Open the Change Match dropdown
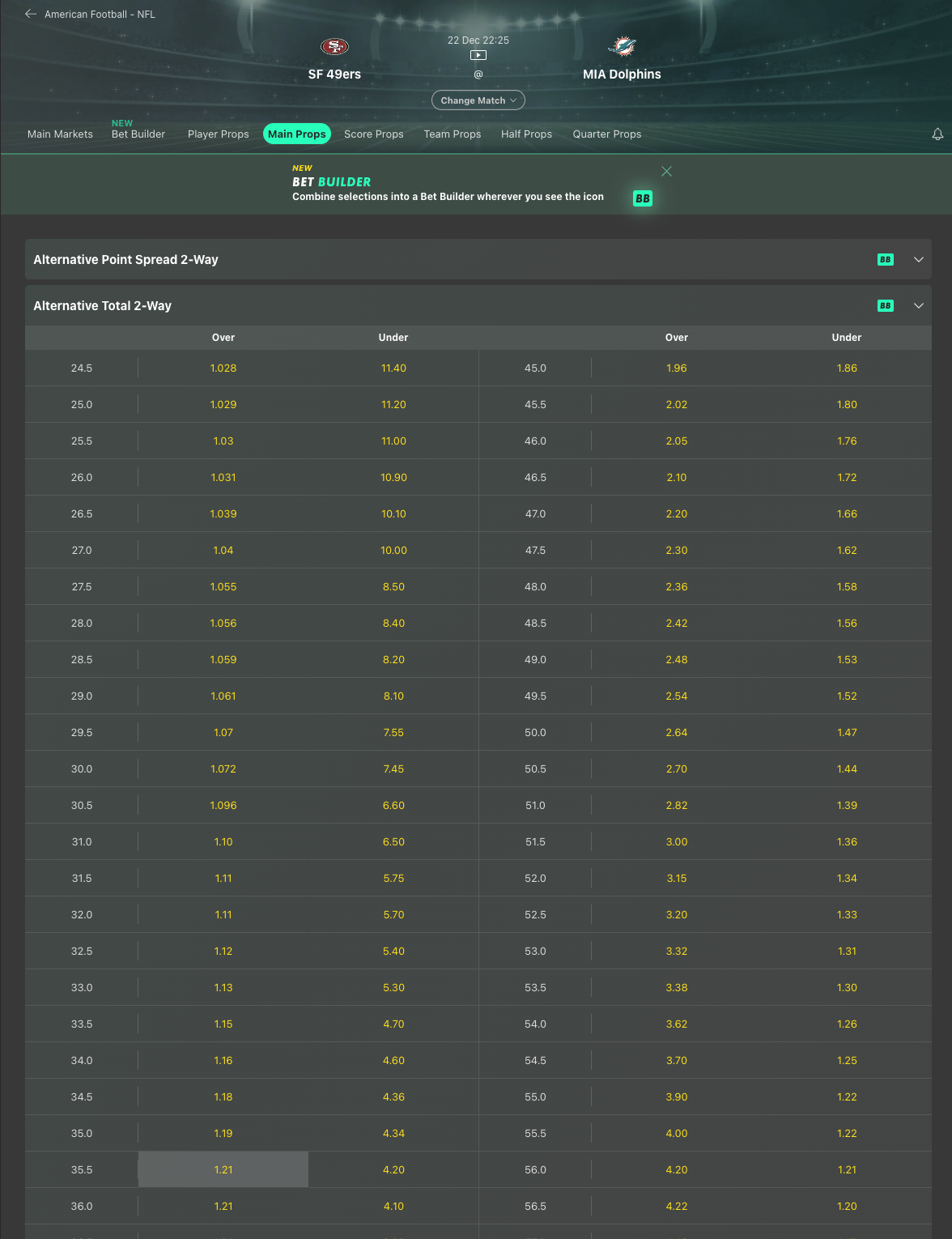The image size is (952, 1239). click(478, 100)
